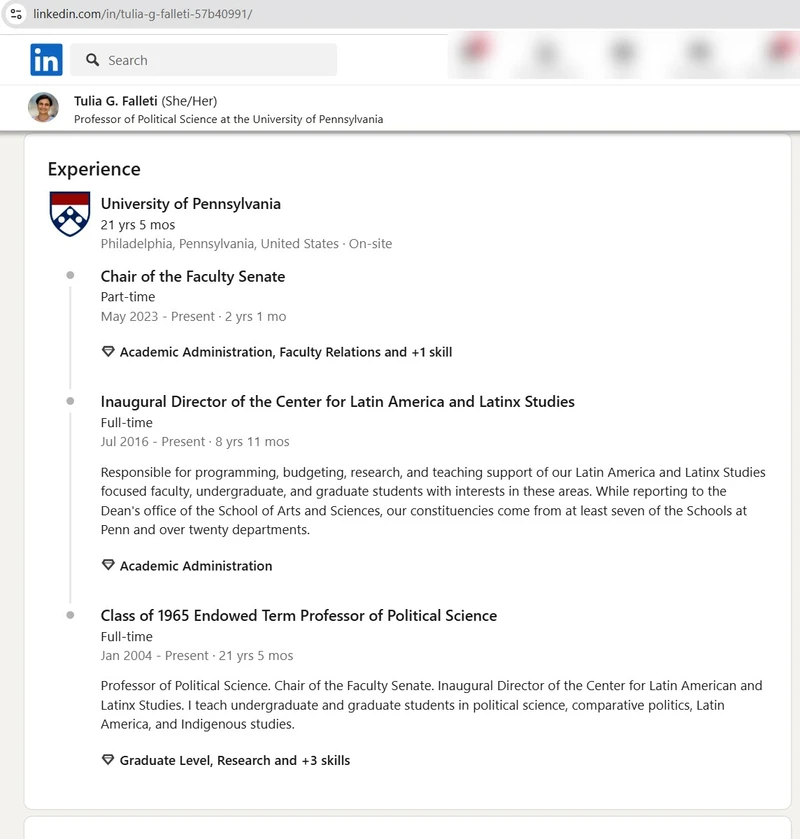Click the 'Part-time' employment type label
Image resolution: width=800 pixels, height=839 pixels.
click(x=128, y=297)
